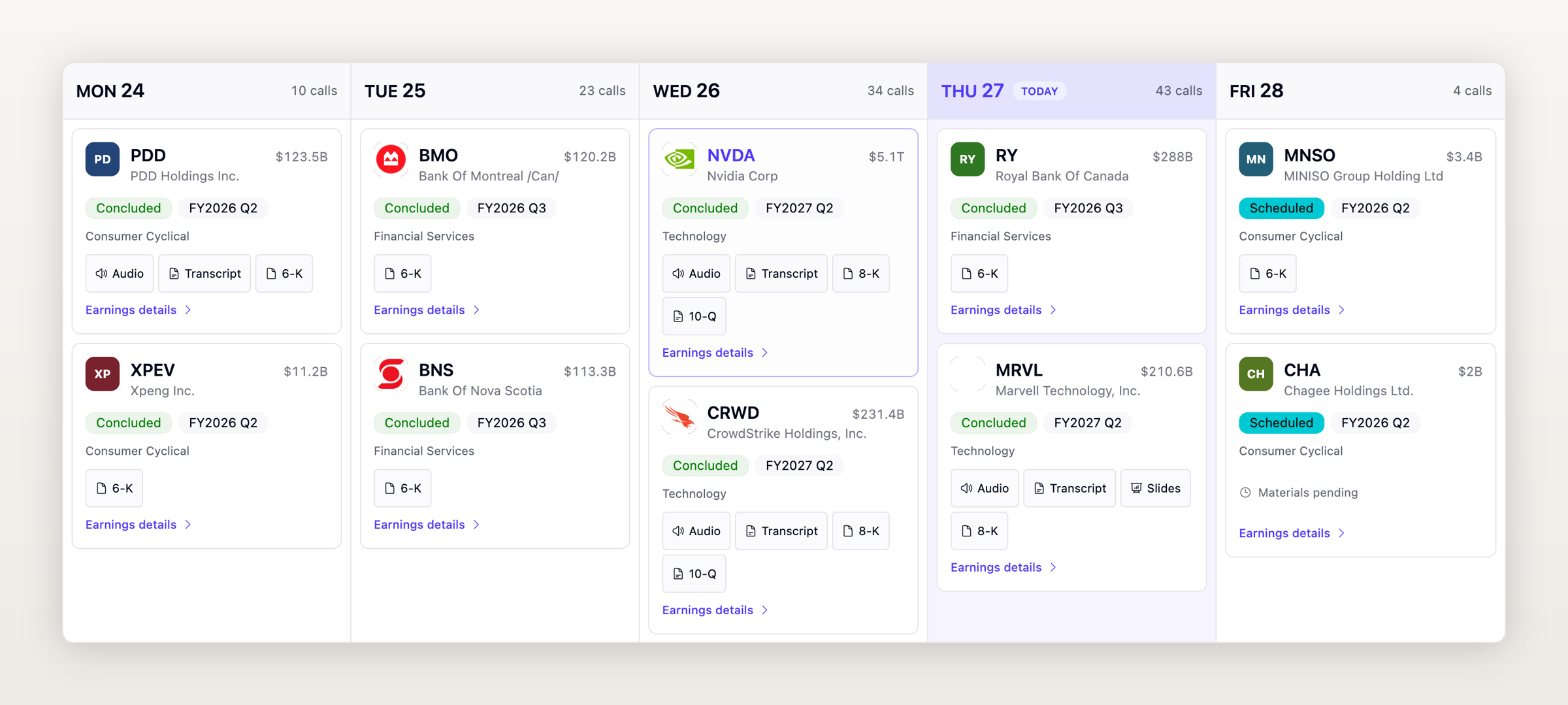Open the BMO 6-K filing
Viewport: 1568px width, 705px height.
tap(402, 274)
